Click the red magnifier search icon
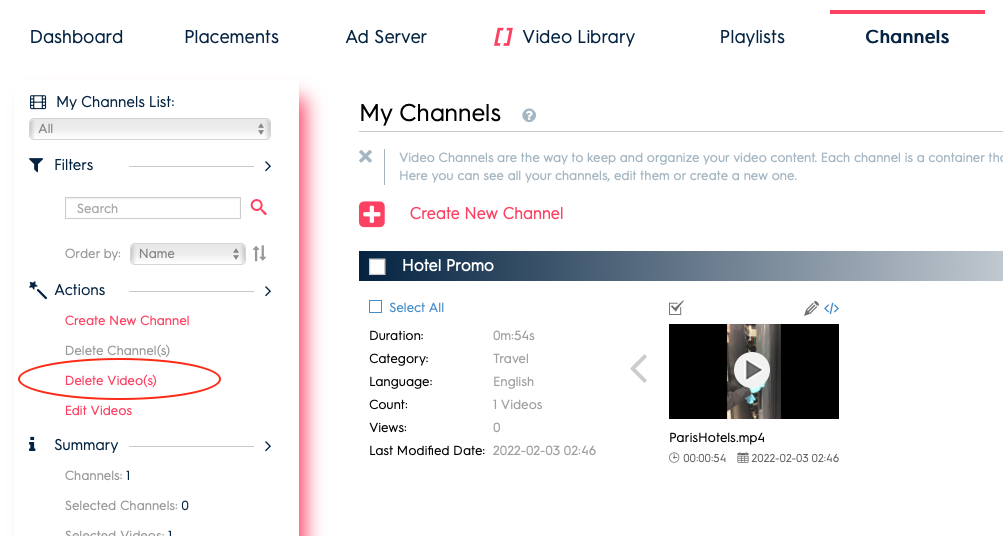 [258, 207]
